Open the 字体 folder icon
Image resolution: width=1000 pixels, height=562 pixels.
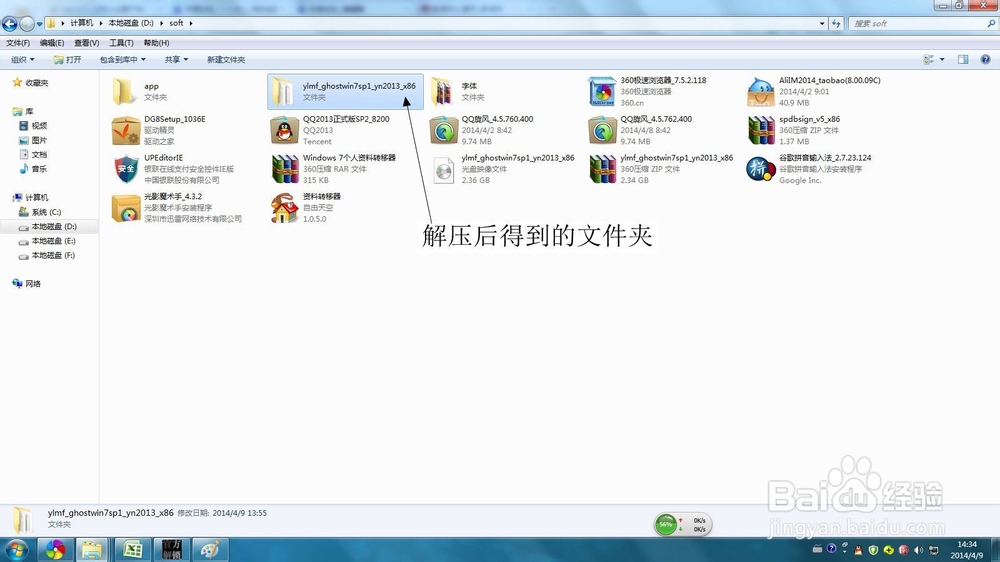tap(443, 92)
